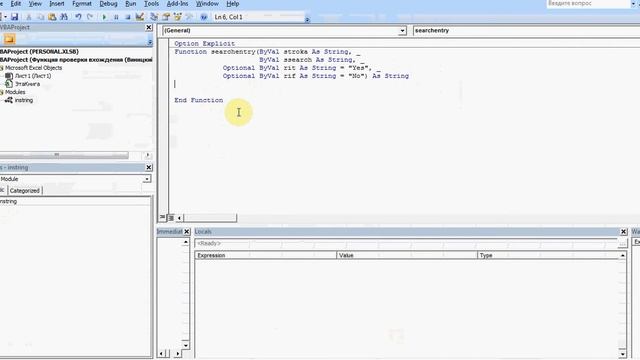The width and height of the screenshot is (640, 360).
Task: Click the help search question input field
Action: [588, 3]
